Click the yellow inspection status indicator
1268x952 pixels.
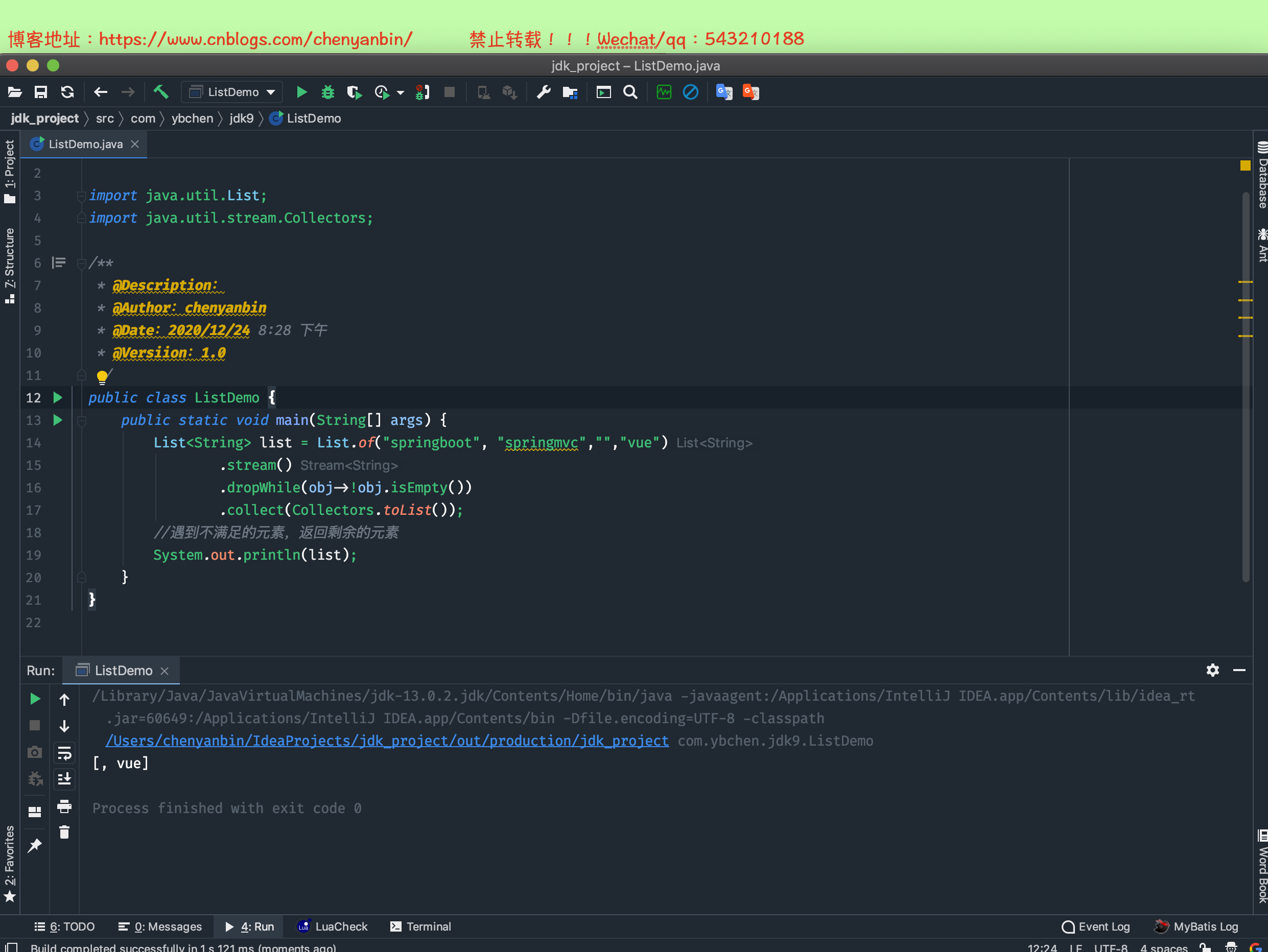tap(1245, 165)
